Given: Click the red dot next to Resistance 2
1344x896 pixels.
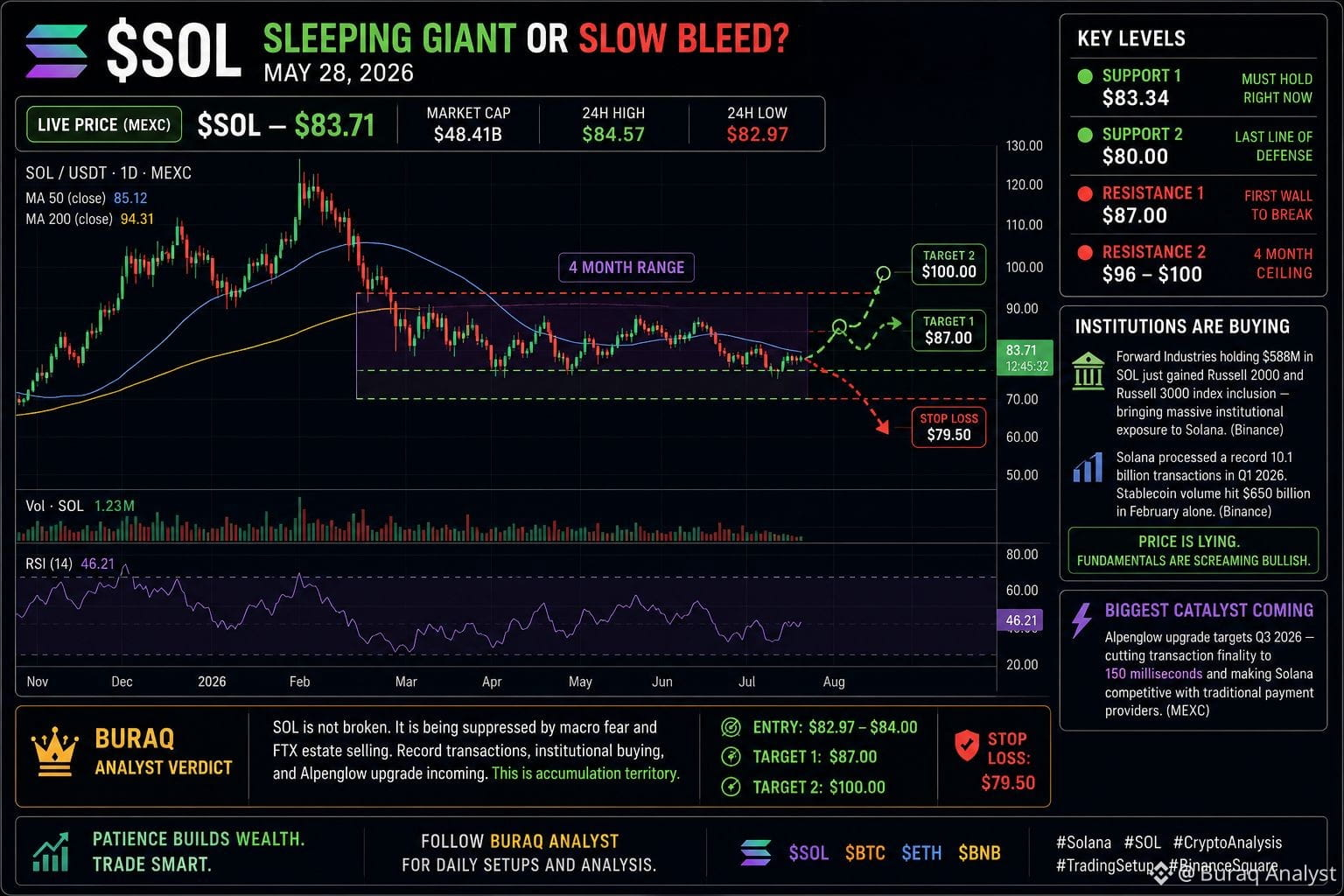Looking at the screenshot, I should 1085,252.
